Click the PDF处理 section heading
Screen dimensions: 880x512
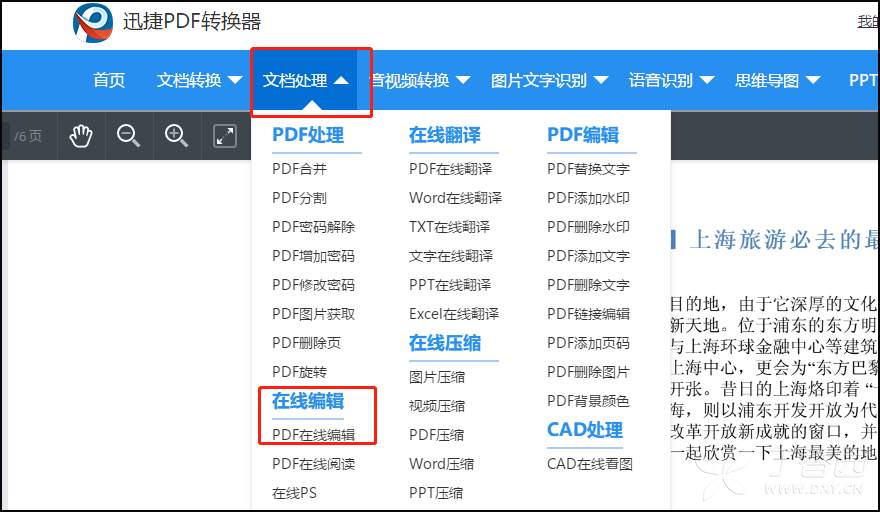tap(308, 135)
